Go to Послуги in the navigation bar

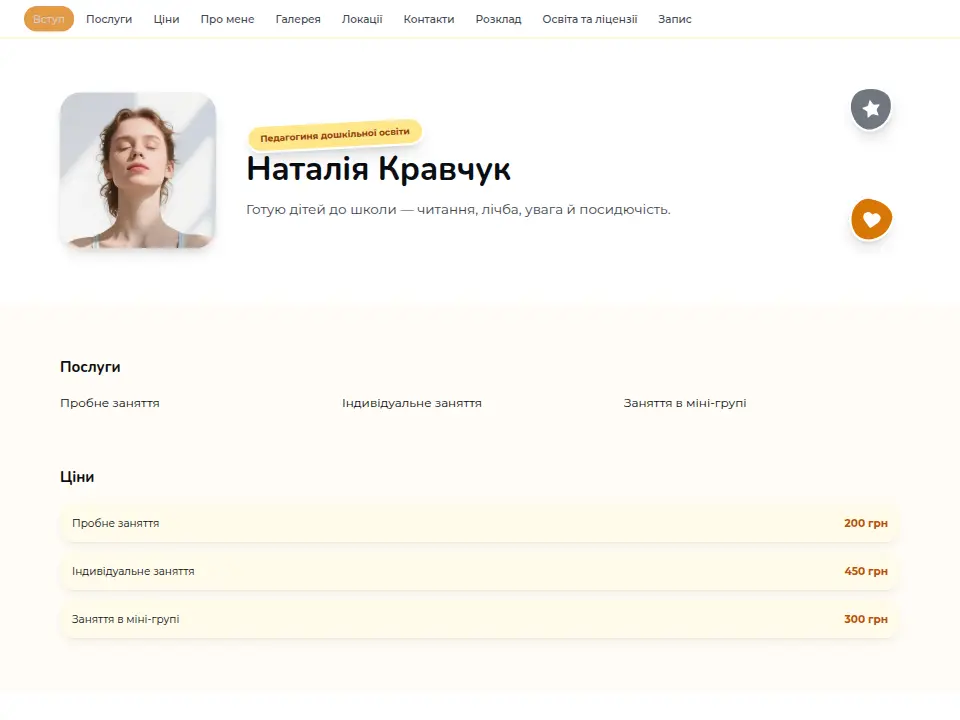click(x=109, y=19)
